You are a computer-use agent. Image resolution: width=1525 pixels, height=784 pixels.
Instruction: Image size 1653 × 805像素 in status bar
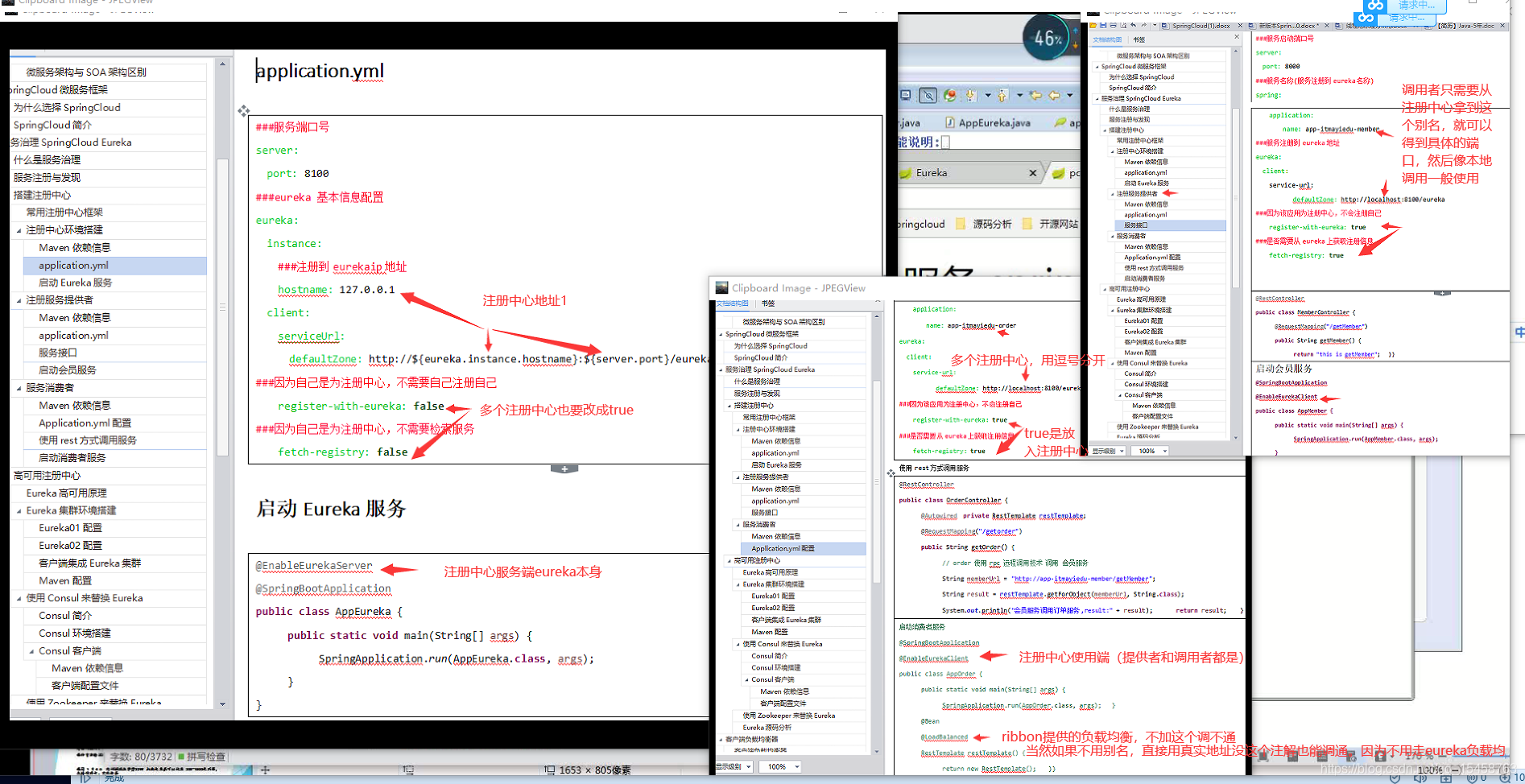(x=595, y=770)
